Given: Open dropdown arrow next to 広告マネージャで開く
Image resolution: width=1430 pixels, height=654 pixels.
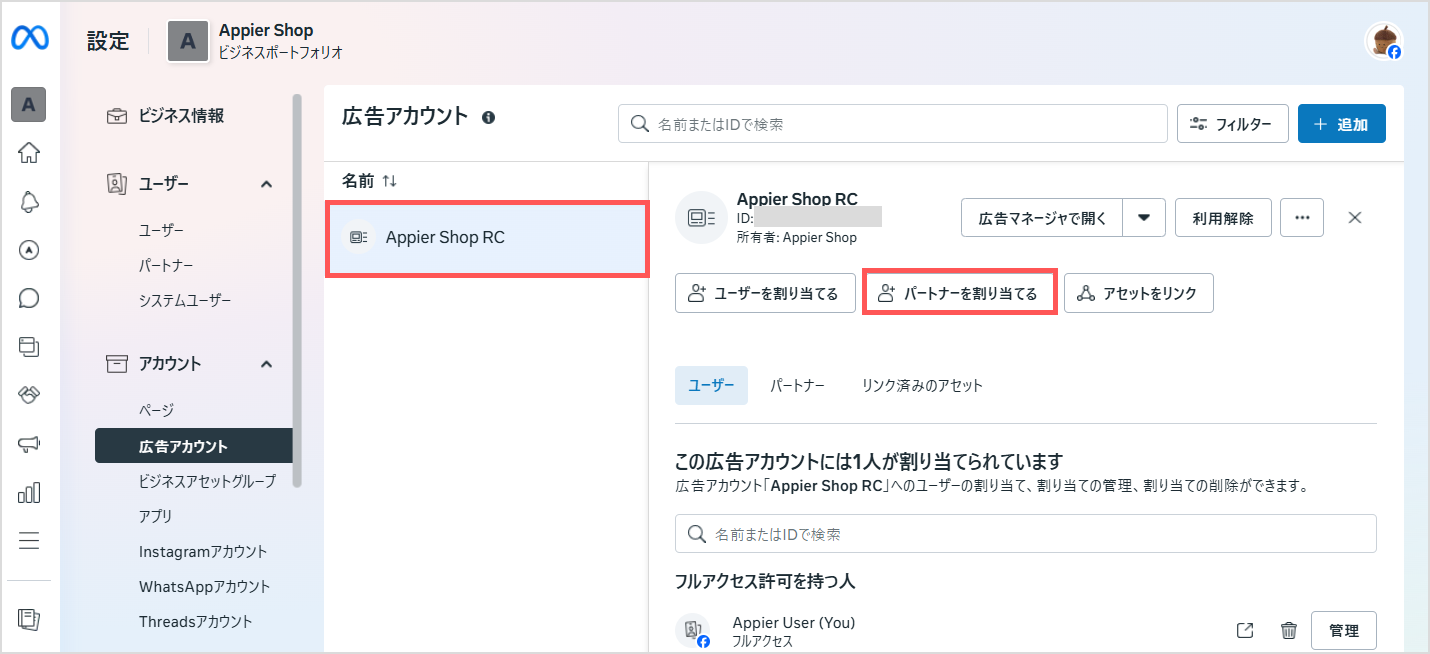Looking at the screenshot, I should [1144, 218].
